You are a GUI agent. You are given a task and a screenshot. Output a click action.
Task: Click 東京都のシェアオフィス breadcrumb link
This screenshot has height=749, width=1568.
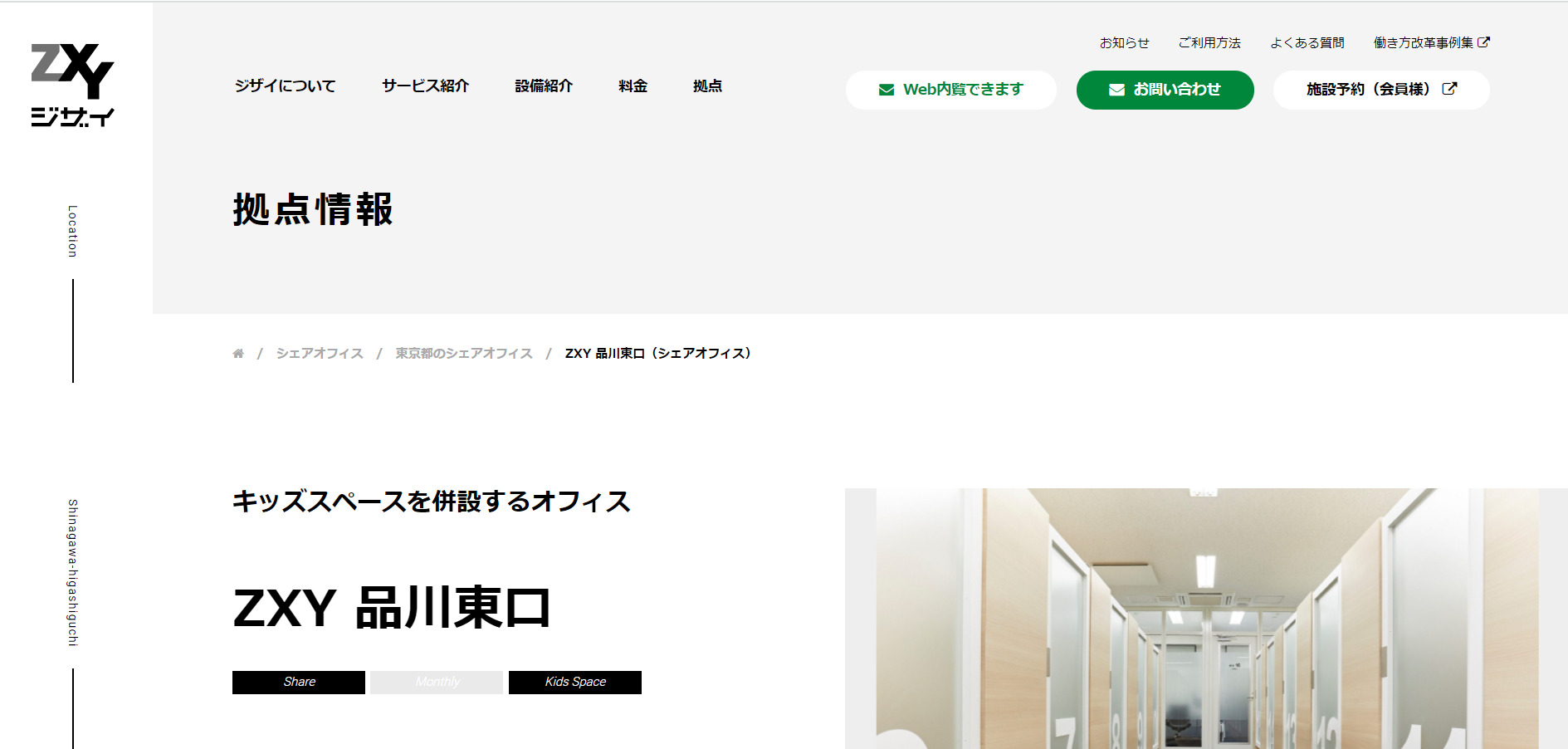point(464,354)
